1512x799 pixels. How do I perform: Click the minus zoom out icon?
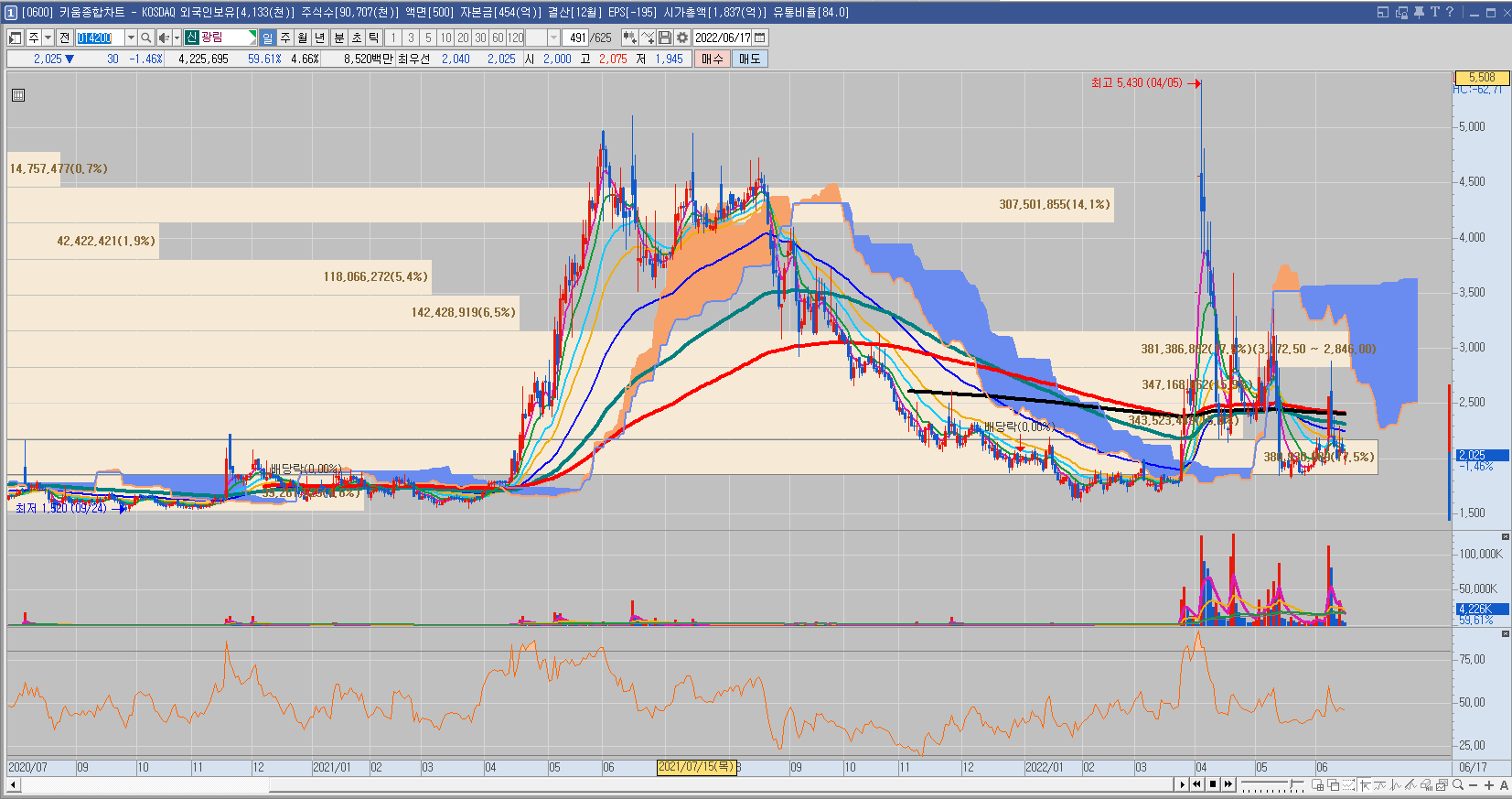coord(1474,785)
